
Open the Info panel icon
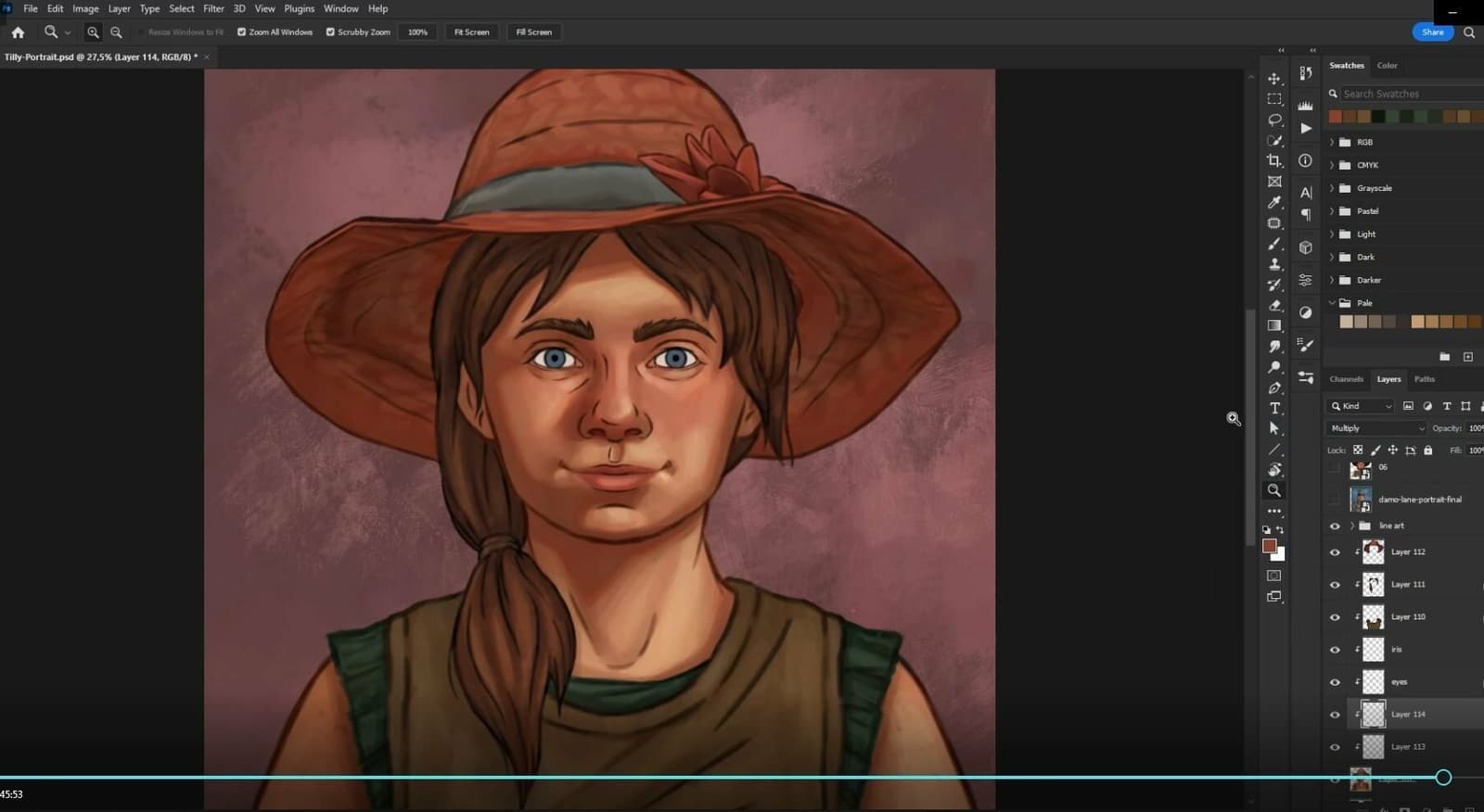(1305, 160)
